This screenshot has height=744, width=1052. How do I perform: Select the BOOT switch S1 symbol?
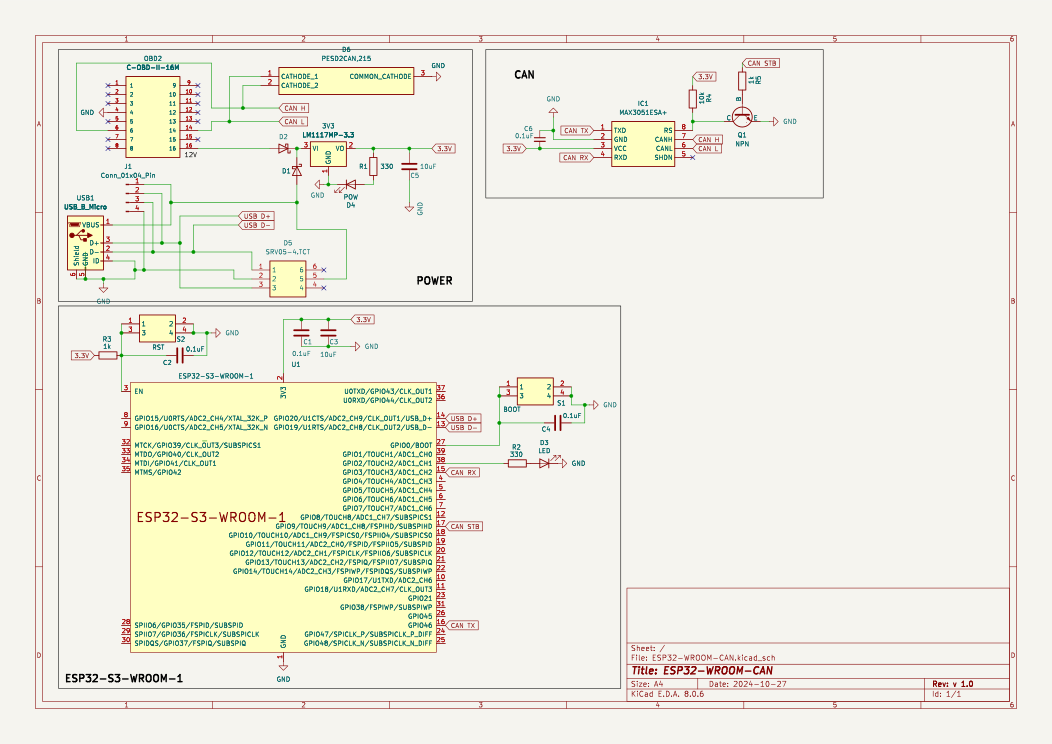(535, 391)
